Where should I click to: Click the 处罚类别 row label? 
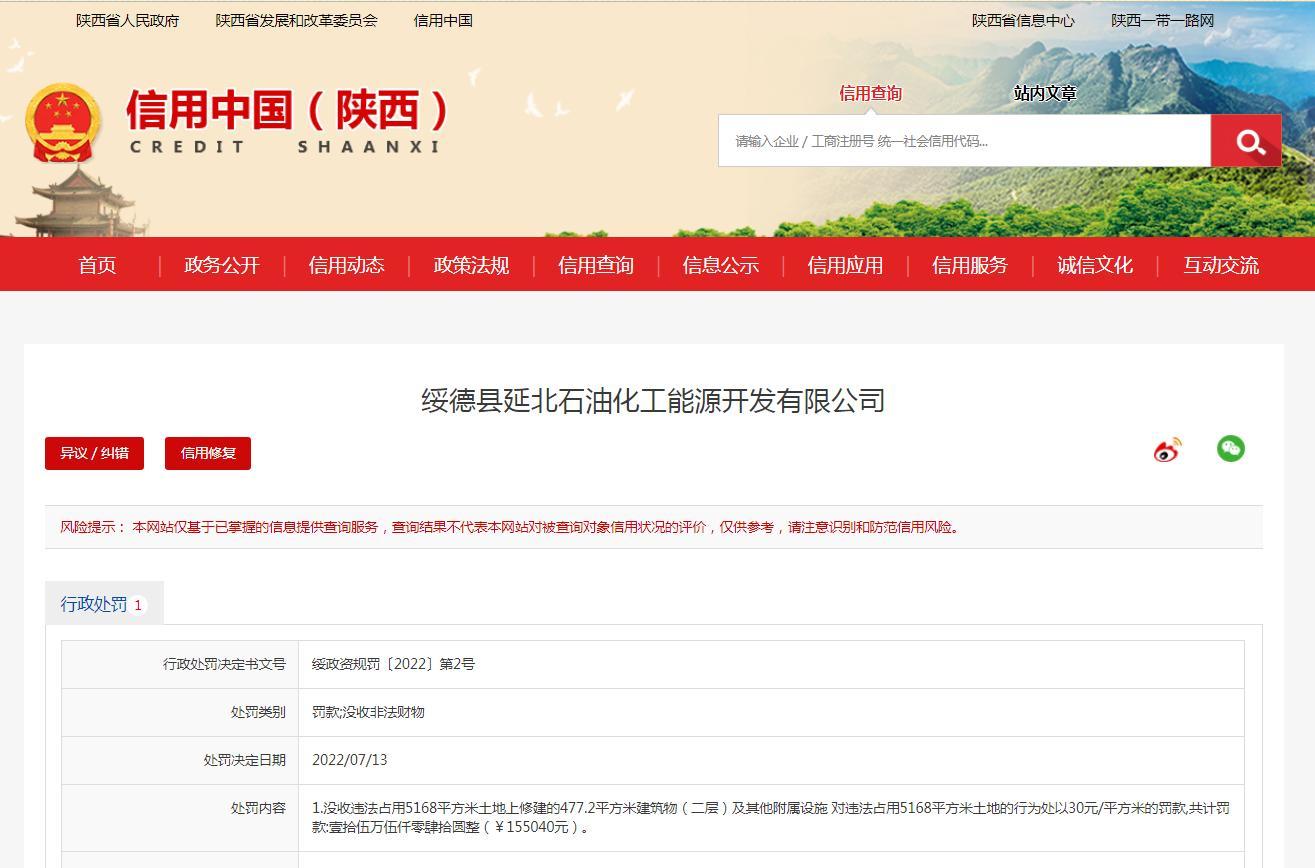point(258,712)
